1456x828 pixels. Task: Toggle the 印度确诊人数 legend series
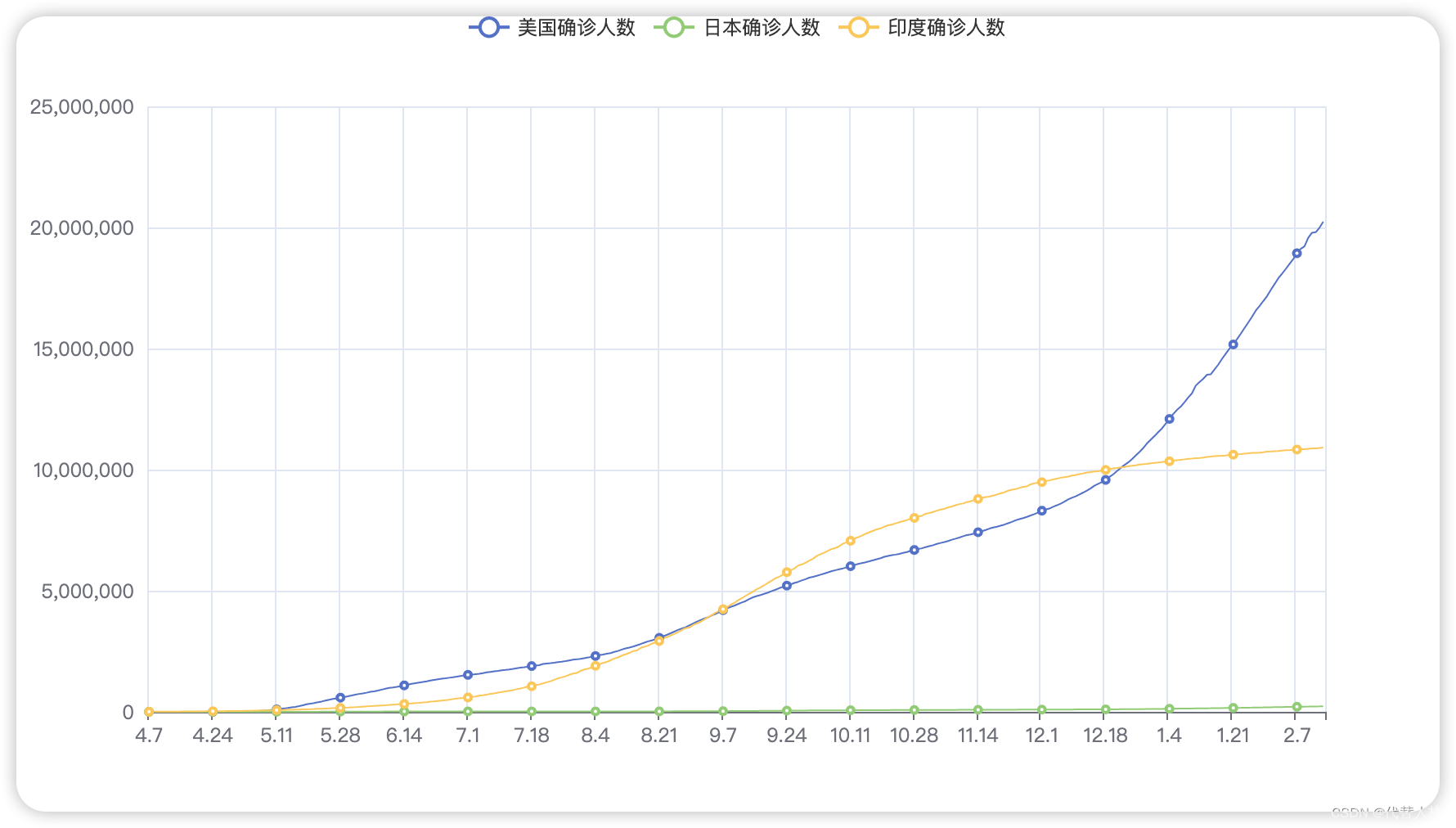pos(922,28)
